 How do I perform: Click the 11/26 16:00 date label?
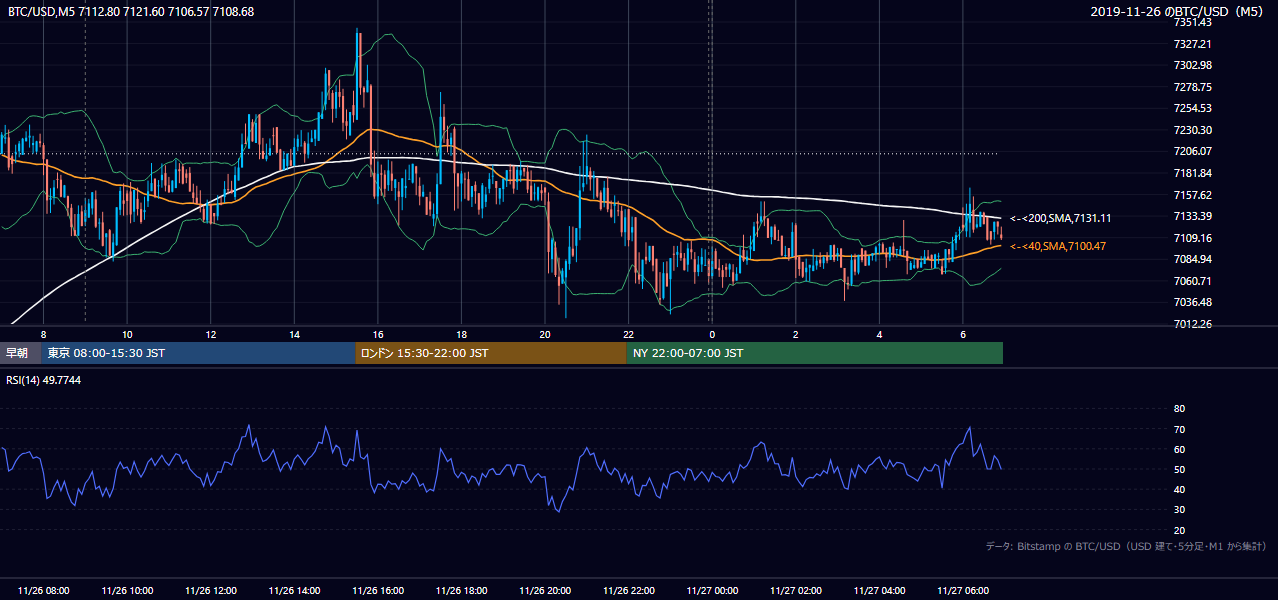378,591
